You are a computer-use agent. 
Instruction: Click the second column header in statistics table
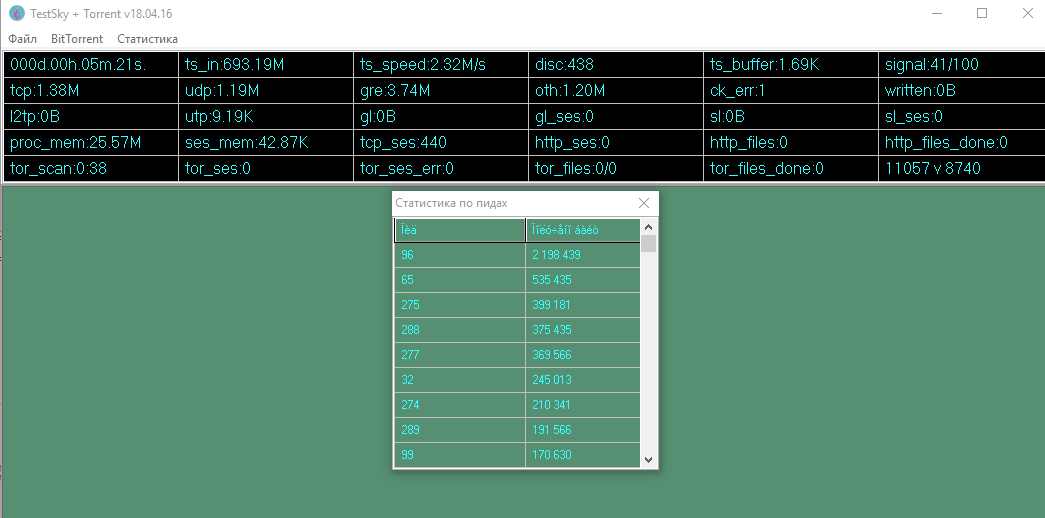pos(582,231)
